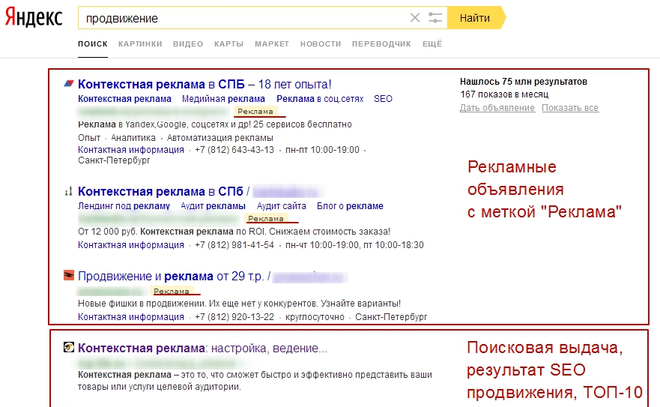Open the Маркет tab
Image resolution: width=660 pixels, height=407 pixels.
(271, 44)
